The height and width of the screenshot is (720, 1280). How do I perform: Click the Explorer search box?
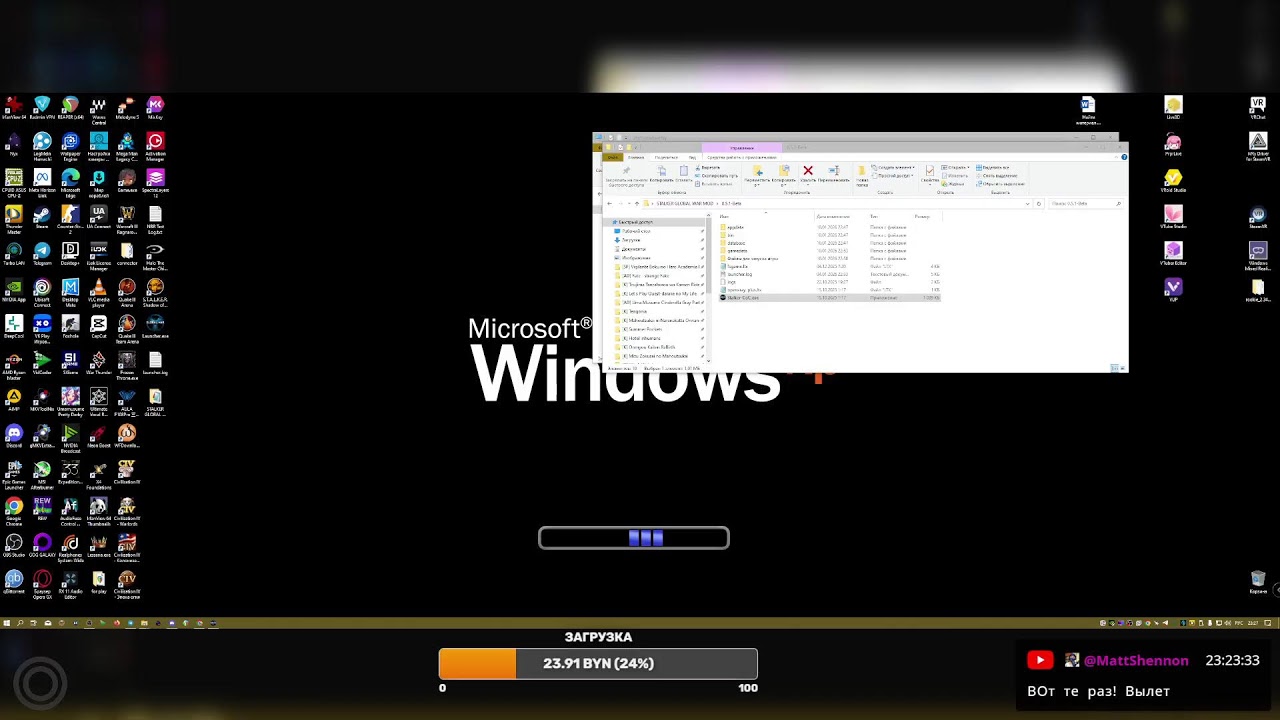point(1084,204)
